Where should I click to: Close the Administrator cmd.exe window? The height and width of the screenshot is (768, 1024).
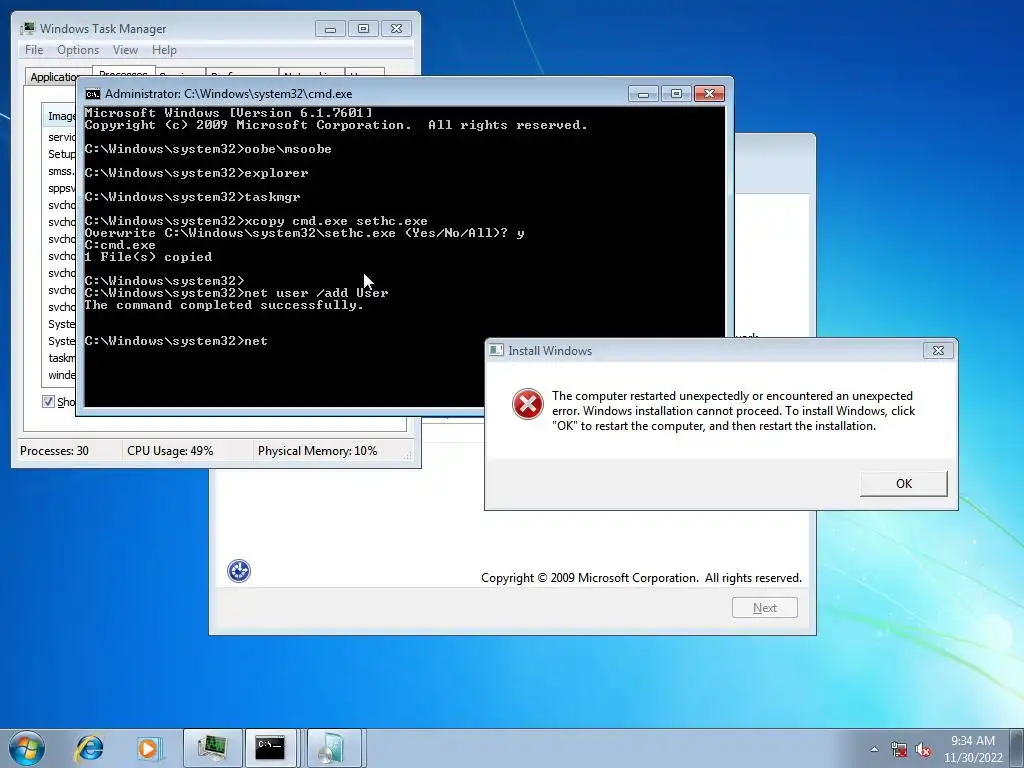(709, 94)
